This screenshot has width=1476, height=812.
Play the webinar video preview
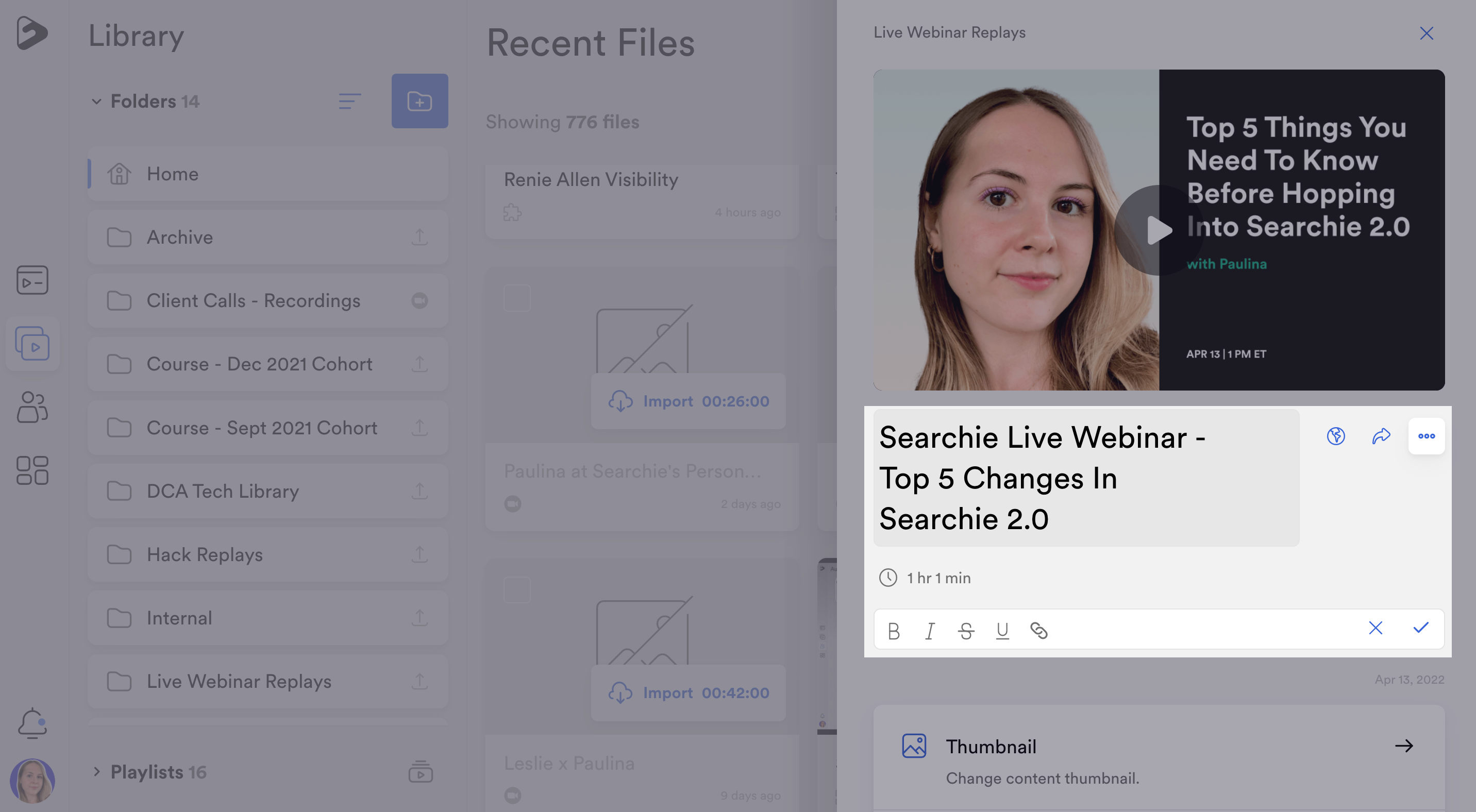[x=1159, y=230]
